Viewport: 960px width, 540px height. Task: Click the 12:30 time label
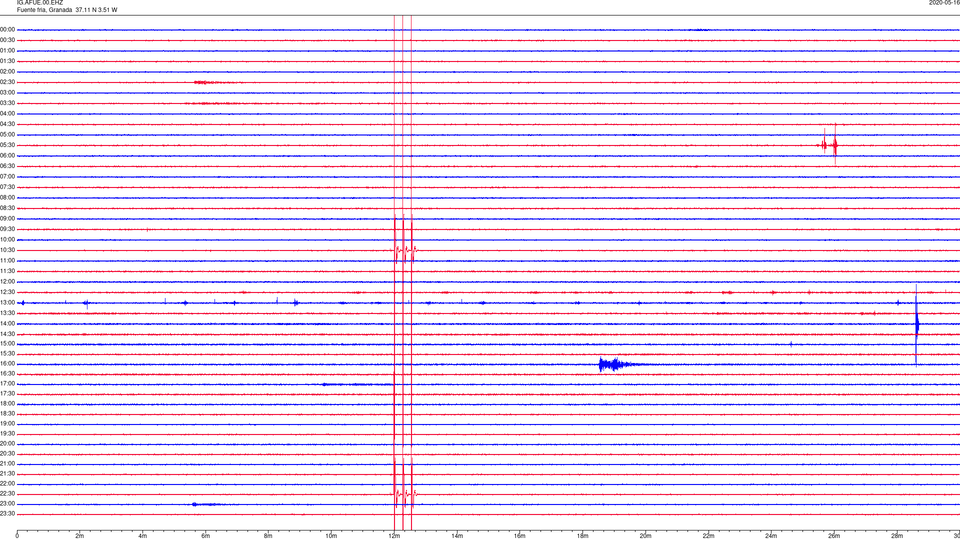pos(7,292)
